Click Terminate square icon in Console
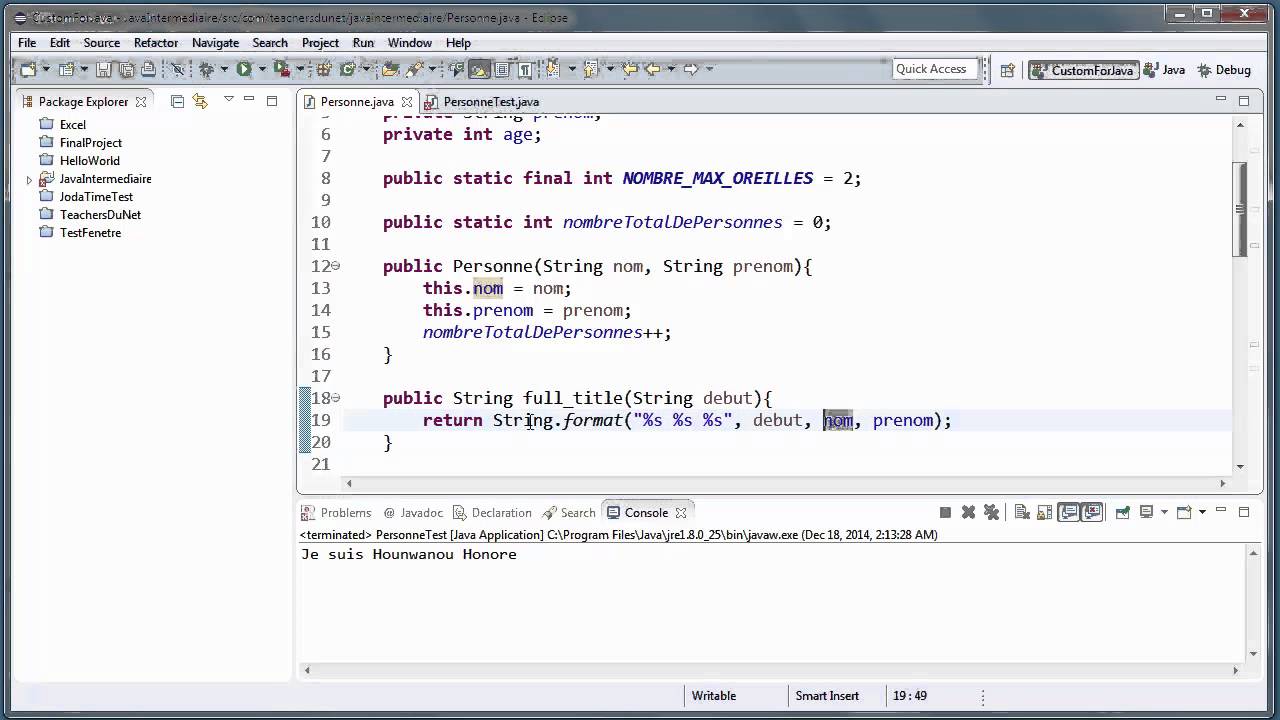 point(945,512)
